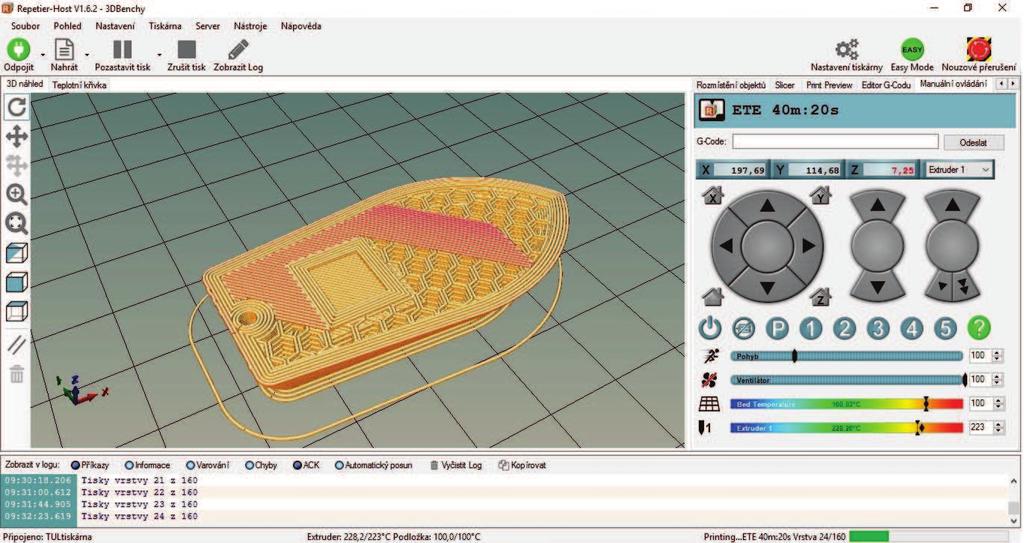Open the log via Zobrazit Log
The image size is (1024, 543).
pos(238,50)
